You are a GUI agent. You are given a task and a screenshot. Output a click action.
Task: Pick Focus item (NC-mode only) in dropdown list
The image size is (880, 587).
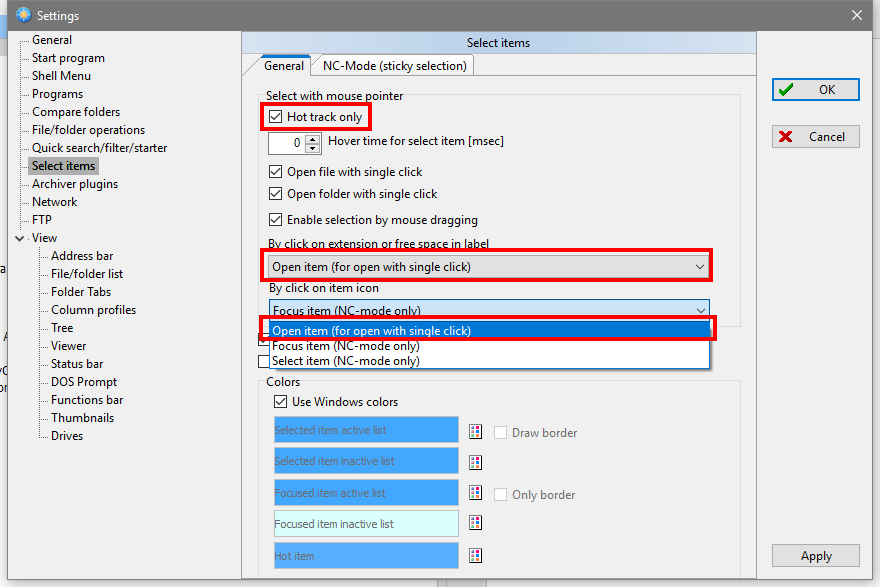point(346,346)
